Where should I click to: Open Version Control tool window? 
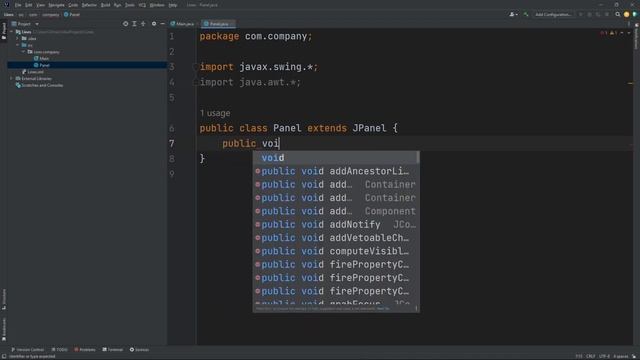[x=27, y=350]
